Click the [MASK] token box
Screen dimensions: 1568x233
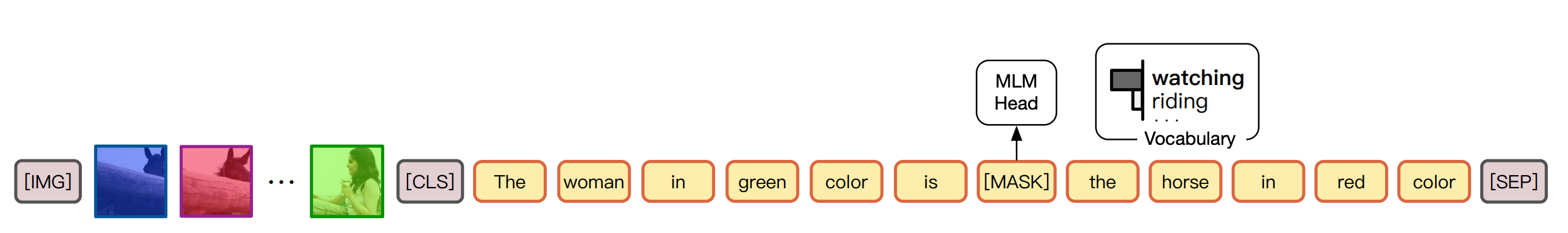click(1017, 181)
